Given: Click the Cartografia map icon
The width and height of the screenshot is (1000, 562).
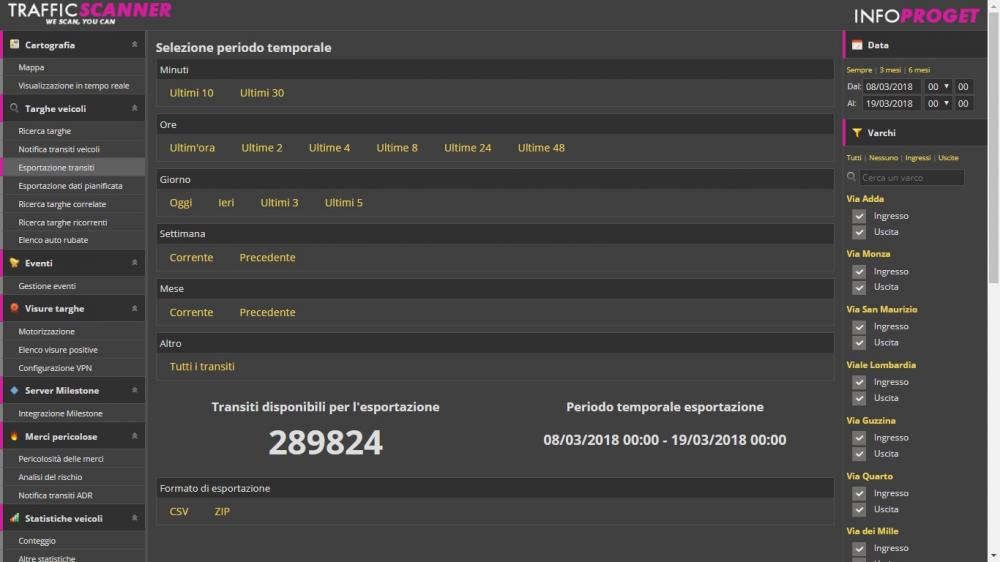Looking at the screenshot, I should pos(15,45).
